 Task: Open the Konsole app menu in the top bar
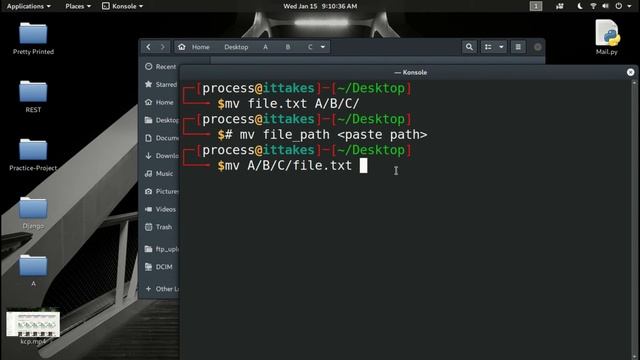coord(122,6)
